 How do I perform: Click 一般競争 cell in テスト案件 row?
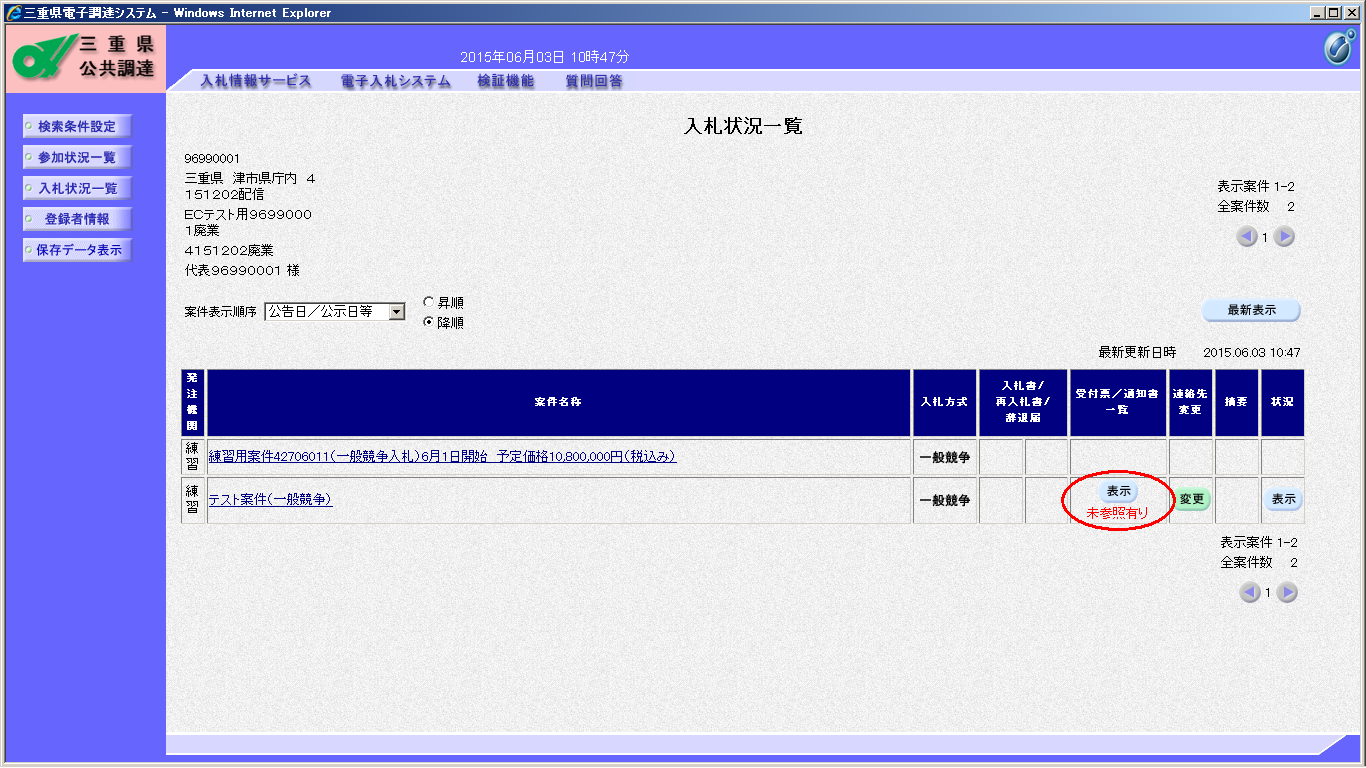pyautogui.click(x=945, y=500)
